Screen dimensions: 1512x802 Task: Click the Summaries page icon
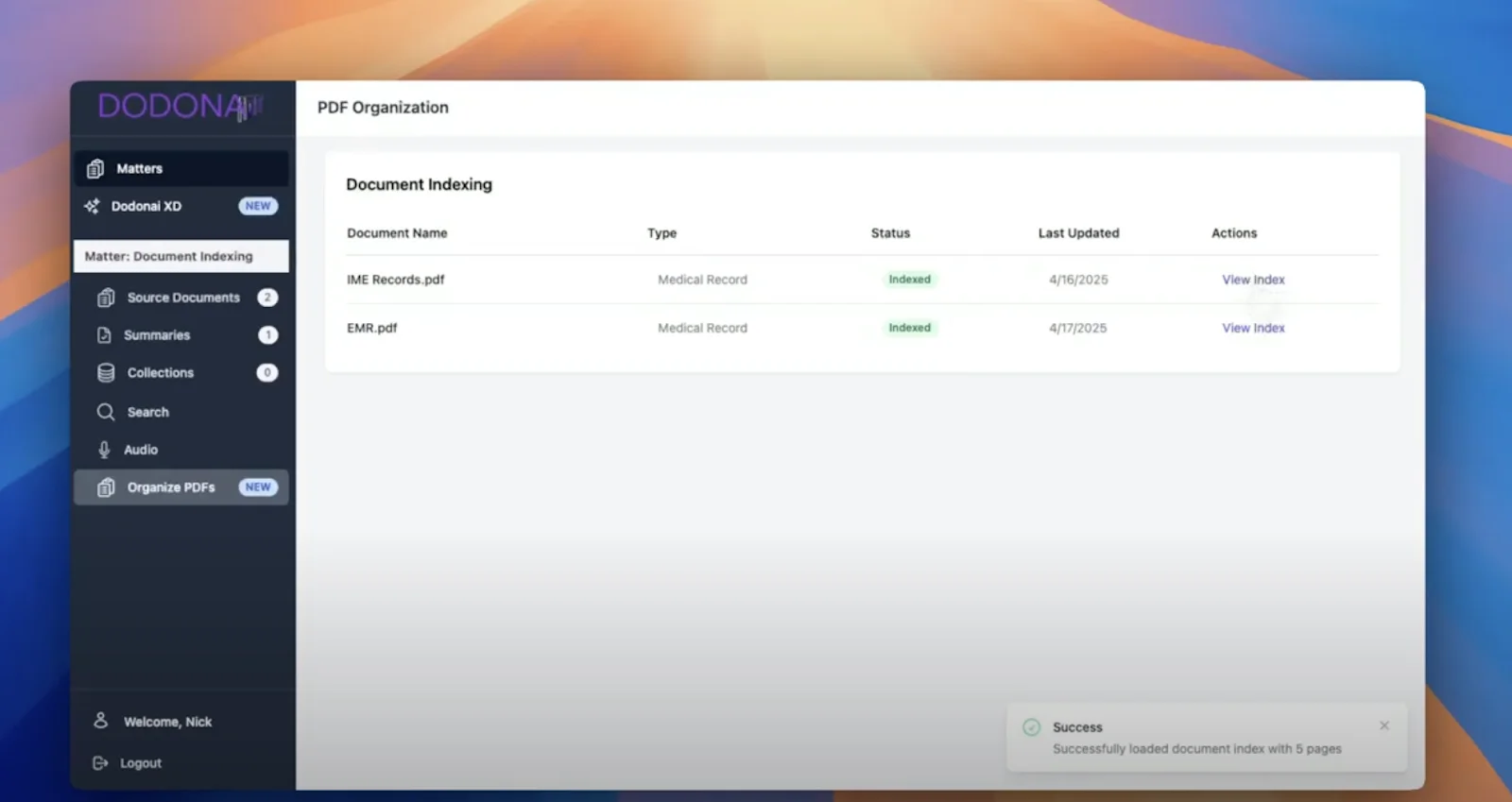point(104,335)
